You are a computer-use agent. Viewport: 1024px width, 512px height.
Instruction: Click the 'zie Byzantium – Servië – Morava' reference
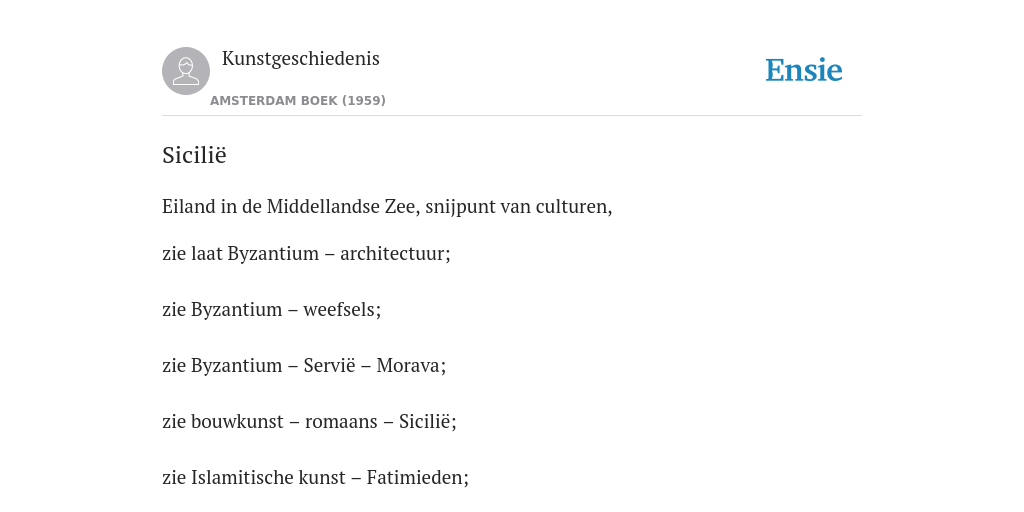click(x=304, y=366)
